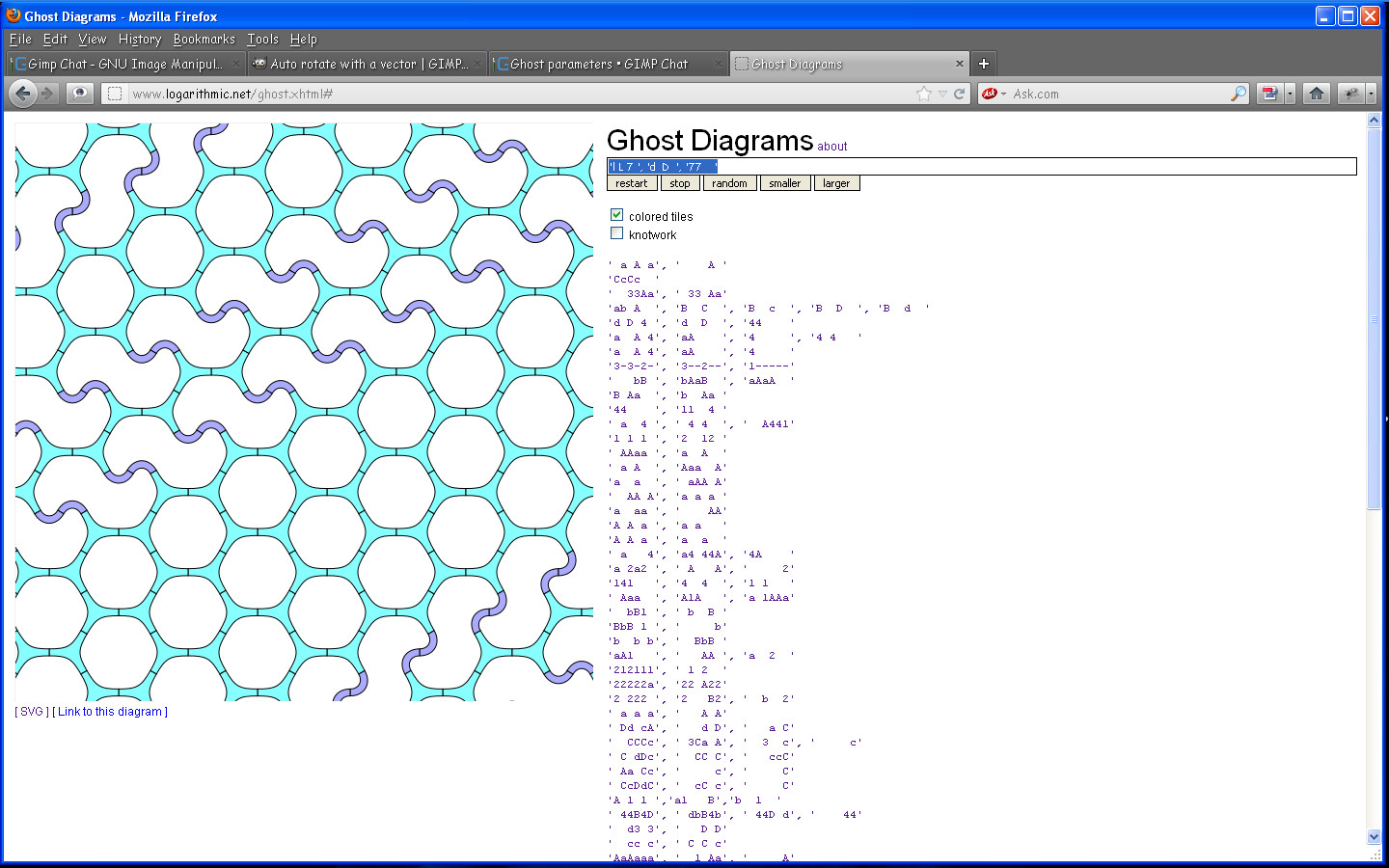The height and width of the screenshot is (868, 1389).
Task: Open the Bookmarks menu
Action: [x=204, y=40]
